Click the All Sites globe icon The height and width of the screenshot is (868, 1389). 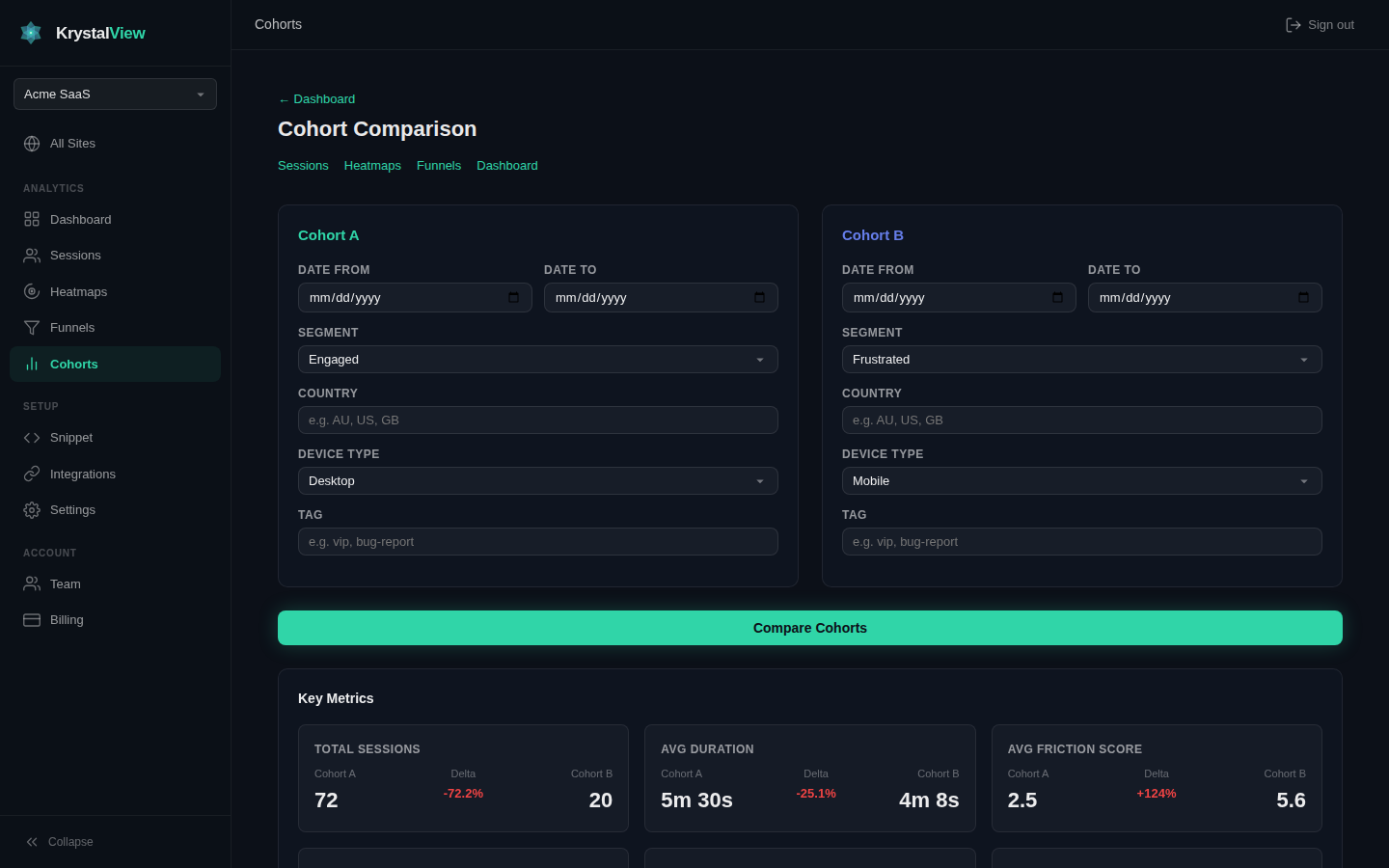(32, 143)
